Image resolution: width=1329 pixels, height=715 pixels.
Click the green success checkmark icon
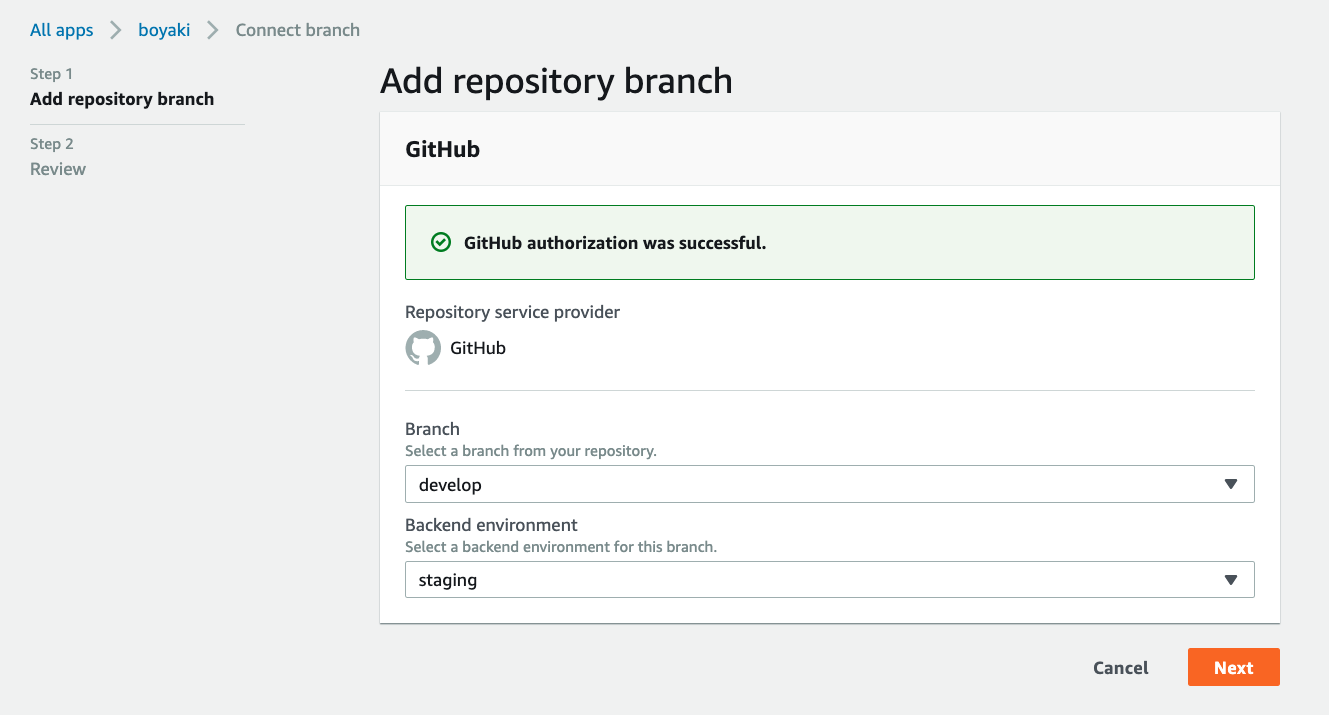click(x=440, y=242)
